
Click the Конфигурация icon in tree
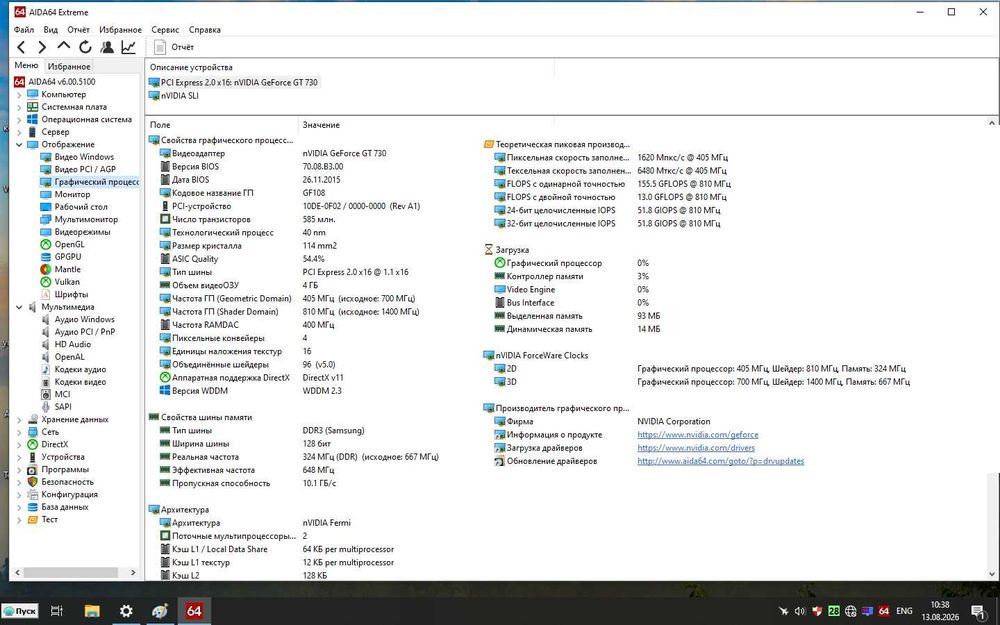point(33,494)
